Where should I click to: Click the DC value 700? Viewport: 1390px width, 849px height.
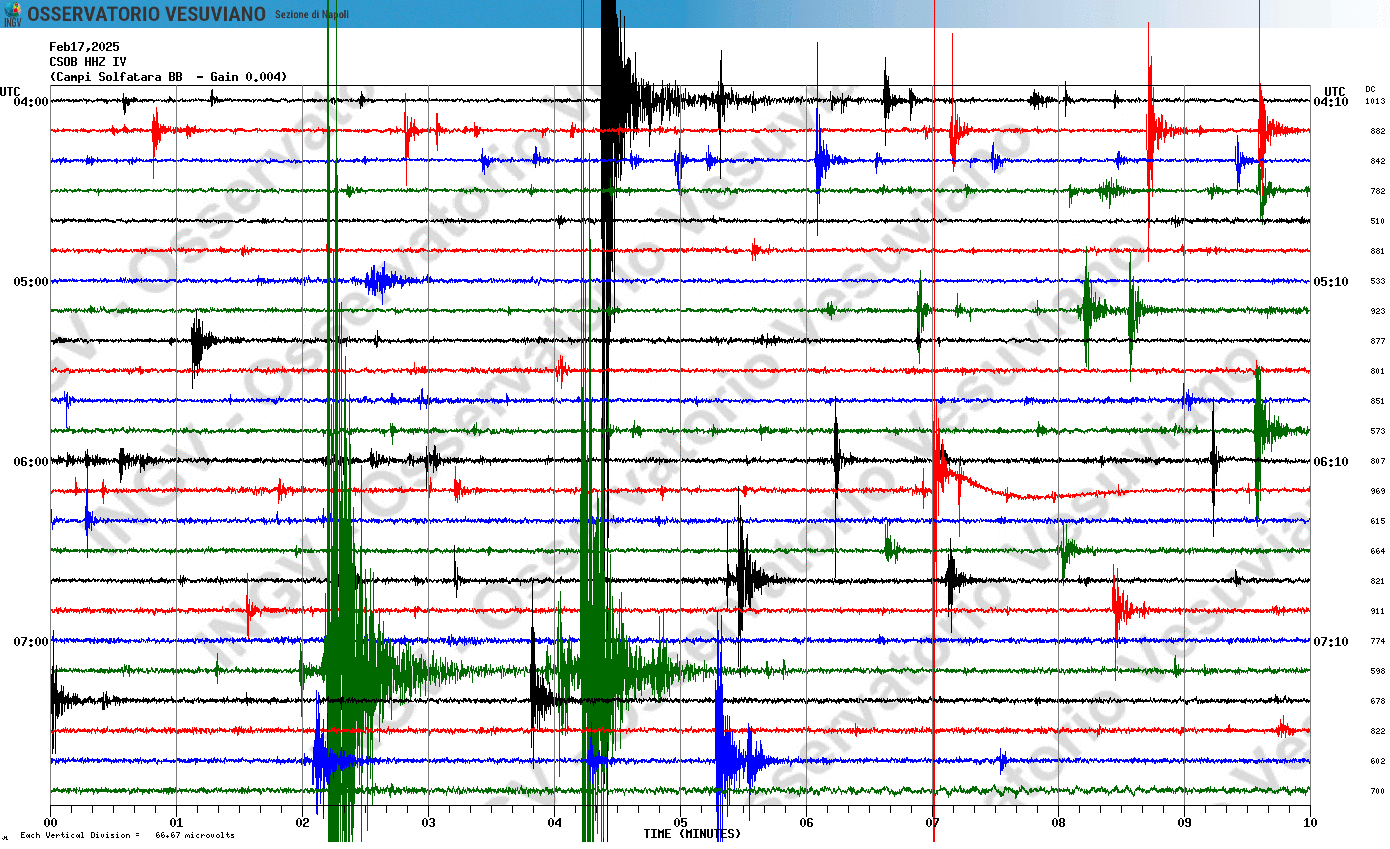point(1377,791)
